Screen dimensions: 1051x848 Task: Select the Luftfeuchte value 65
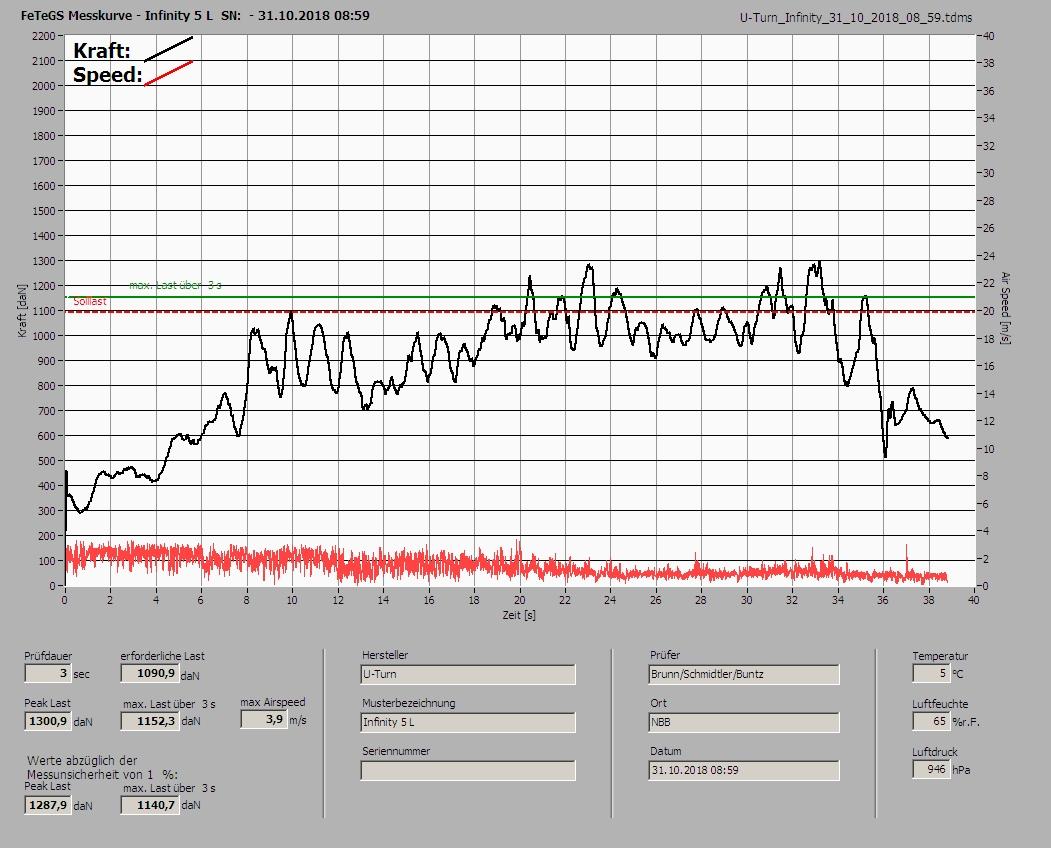[930, 721]
